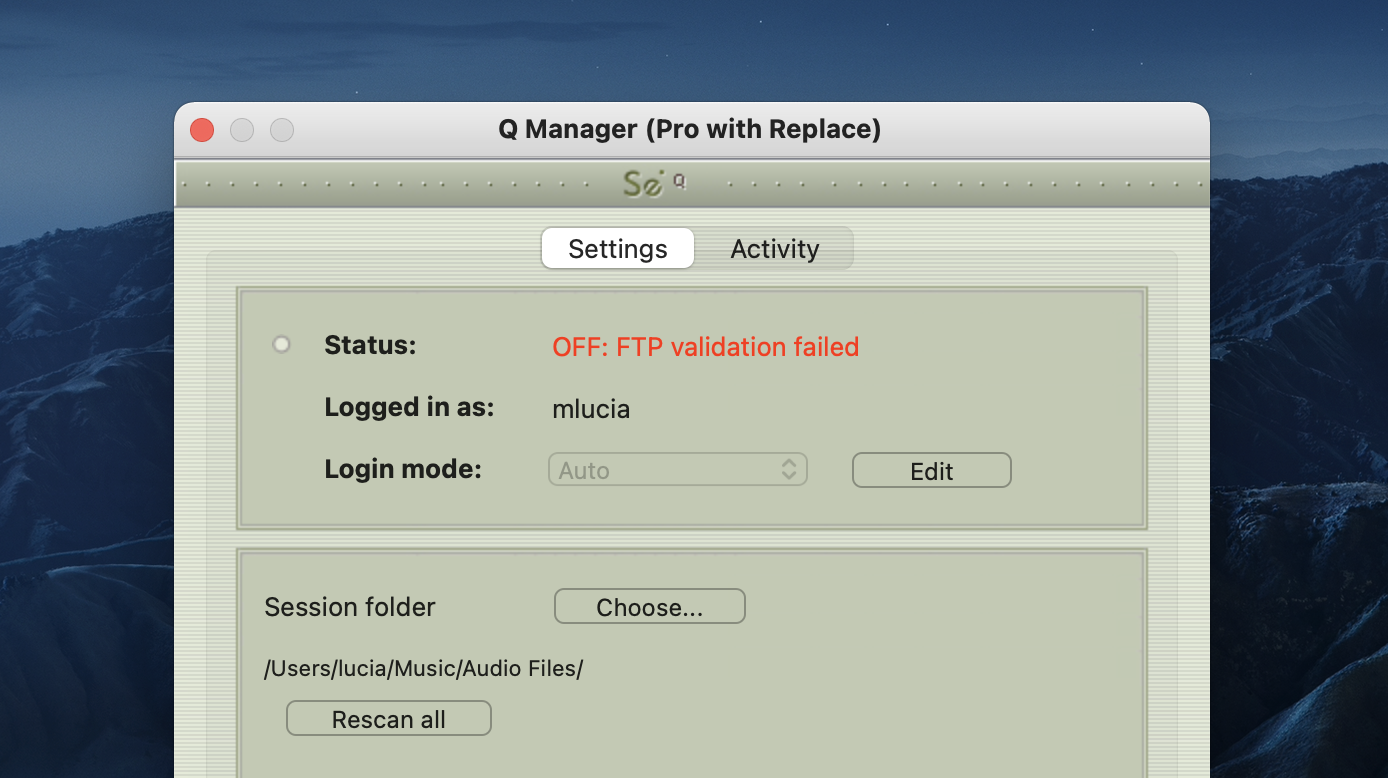Click the session folder path text
Screen dimensions: 1388x778
tap(423, 669)
